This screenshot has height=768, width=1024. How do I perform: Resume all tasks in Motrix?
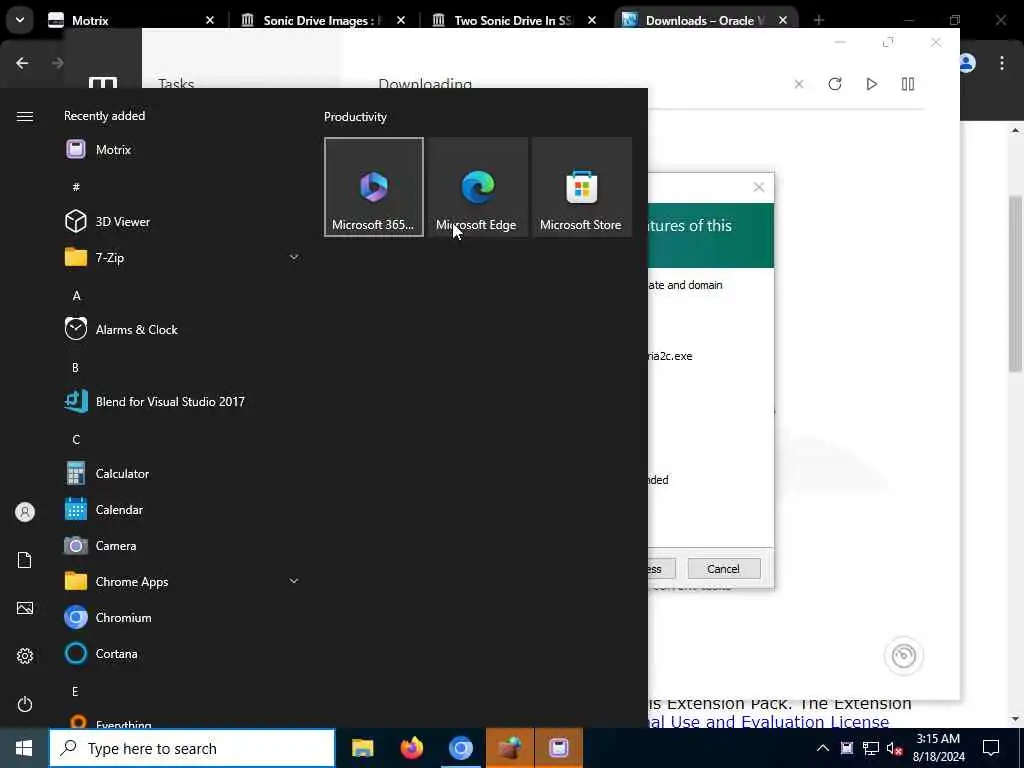(x=871, y=84)
